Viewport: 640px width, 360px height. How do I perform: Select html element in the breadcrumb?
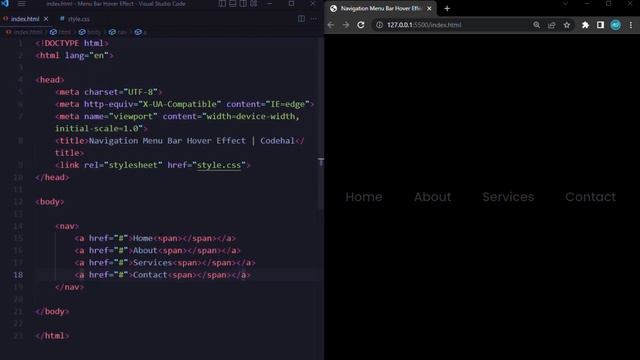61,32
